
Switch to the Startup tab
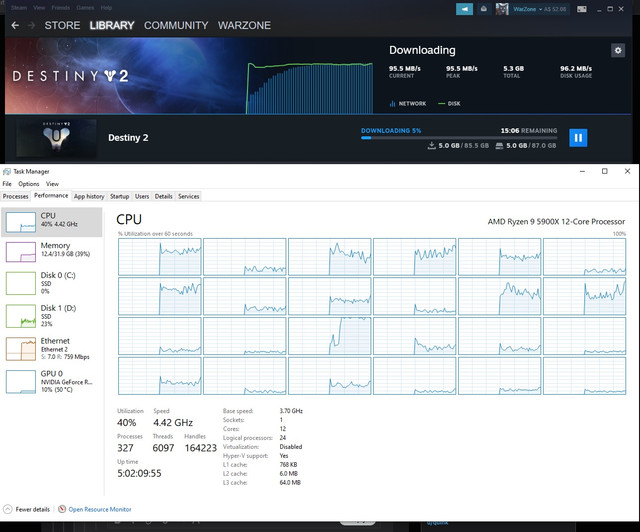click(x=120, y=196)
